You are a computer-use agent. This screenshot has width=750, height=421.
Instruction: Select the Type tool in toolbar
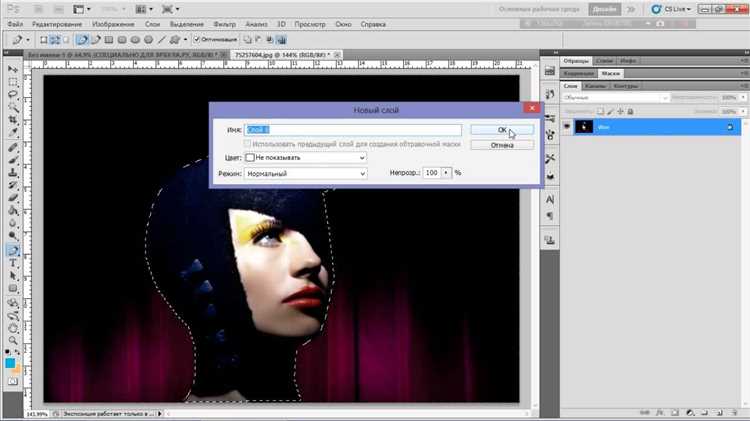[13, 263]
